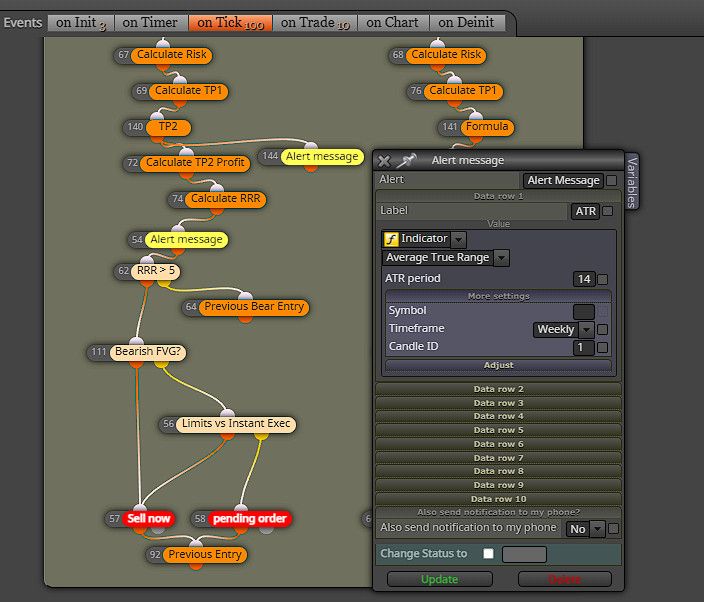The image size is (704, 602).
Task: Collapse the Data row 1 header
Action: 498,196
